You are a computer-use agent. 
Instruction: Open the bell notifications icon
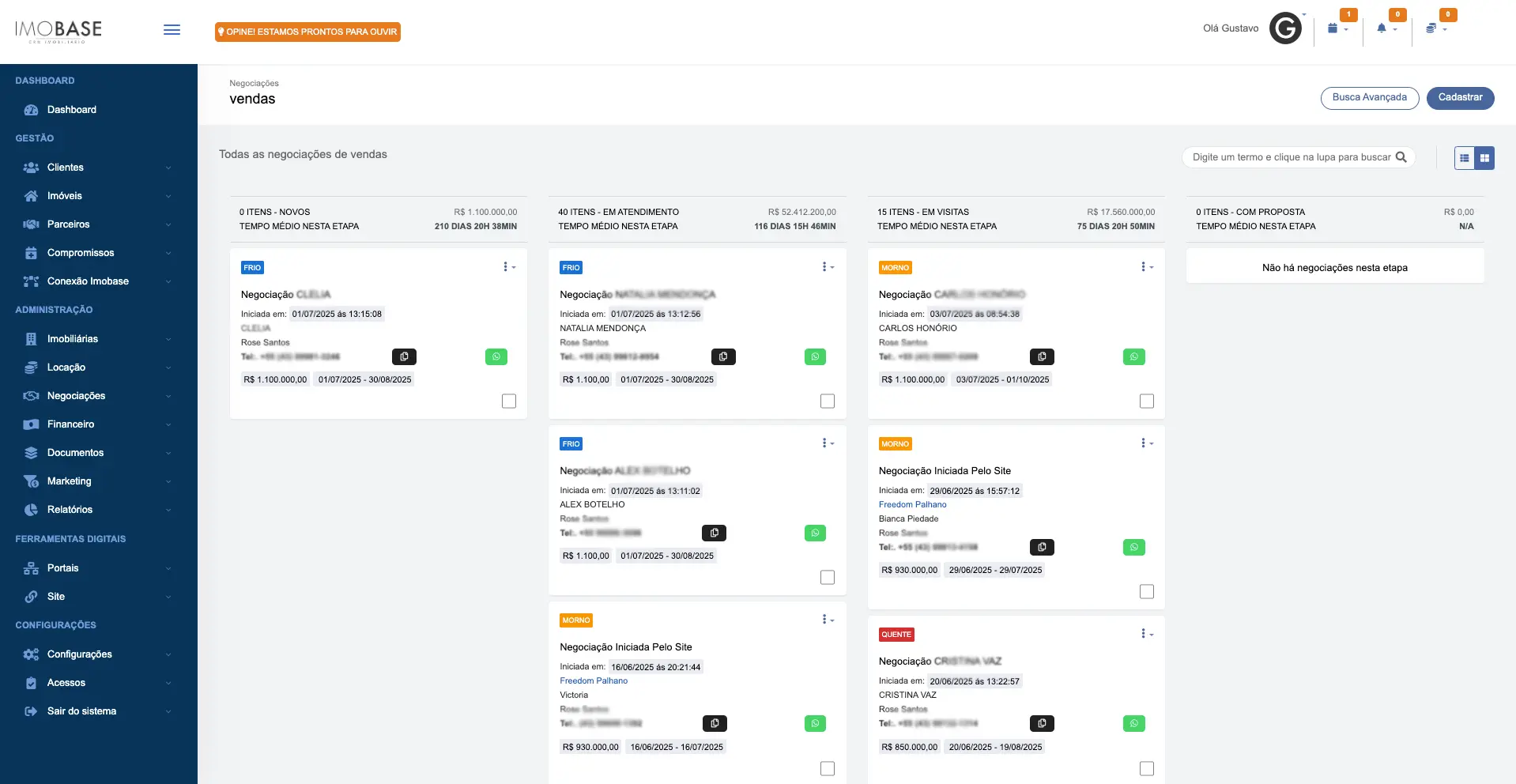coord(1386,28)
